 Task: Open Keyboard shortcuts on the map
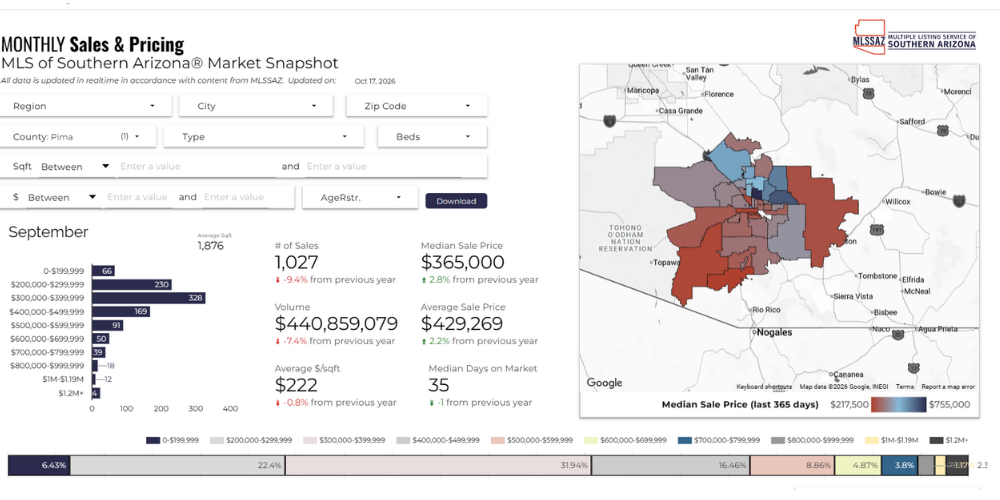764,386
